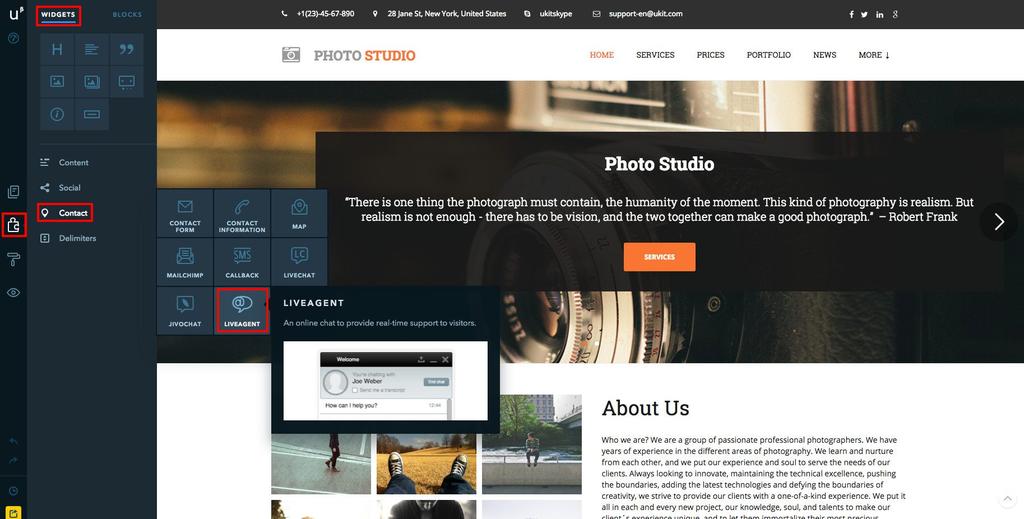
Task: Switch to the Blocks tab
Action: pyautogui.click(x=127, y=14)
